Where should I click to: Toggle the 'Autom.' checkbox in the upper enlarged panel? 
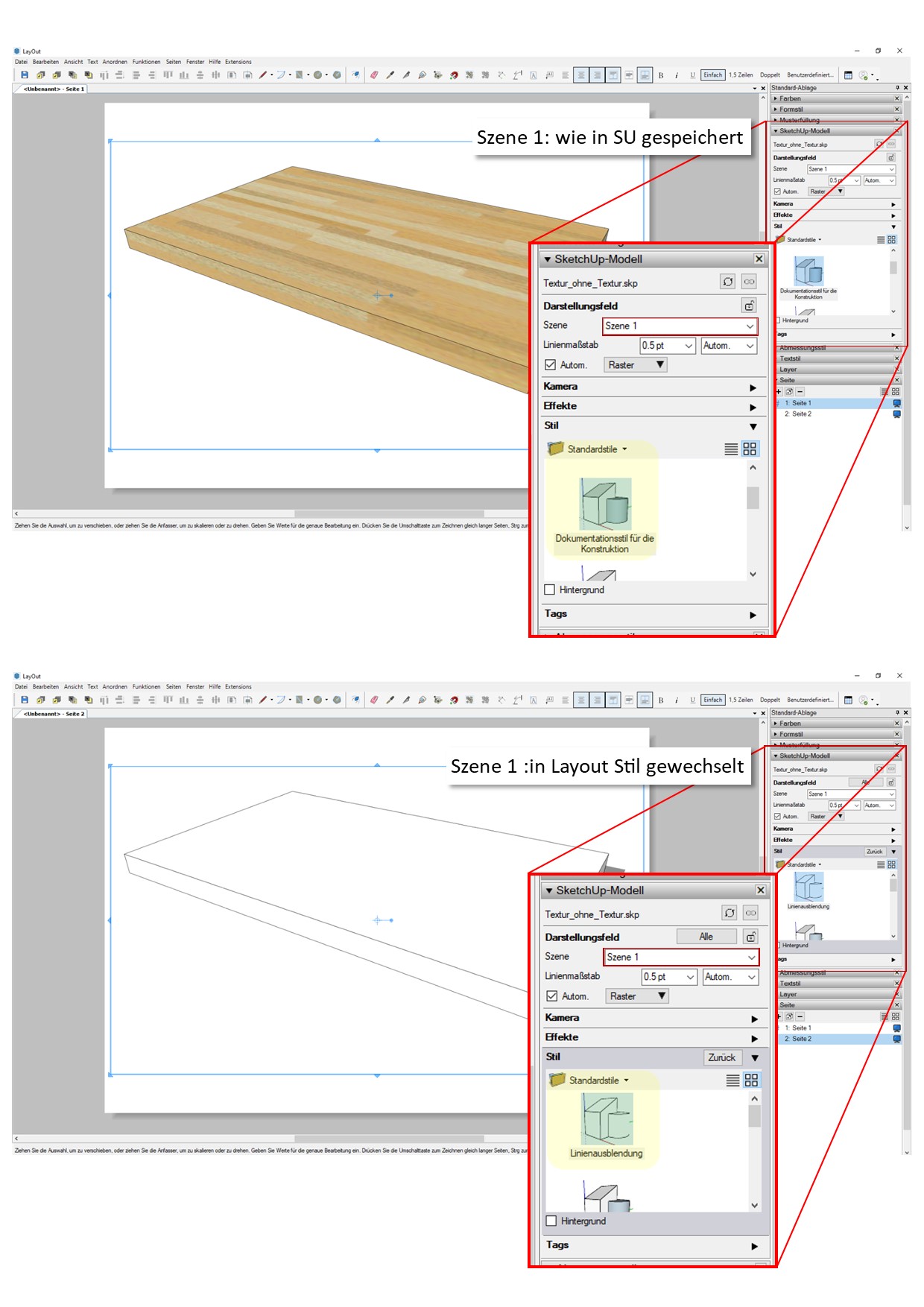click(551, 365)
